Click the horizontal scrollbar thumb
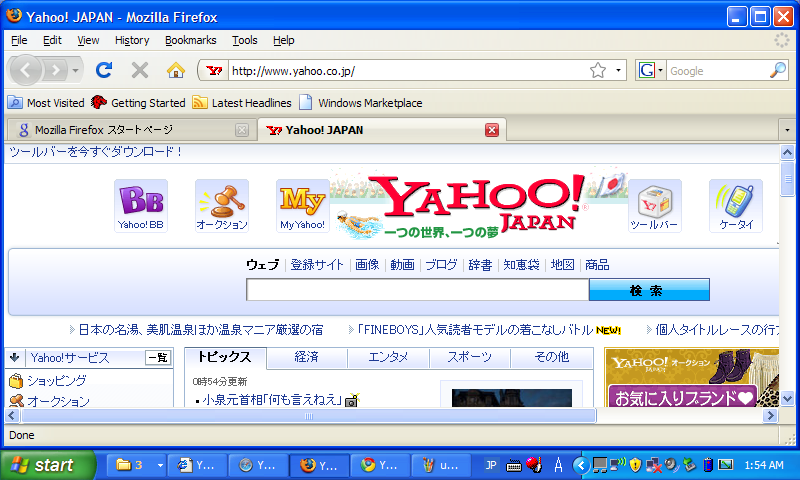 pos(308,416)
